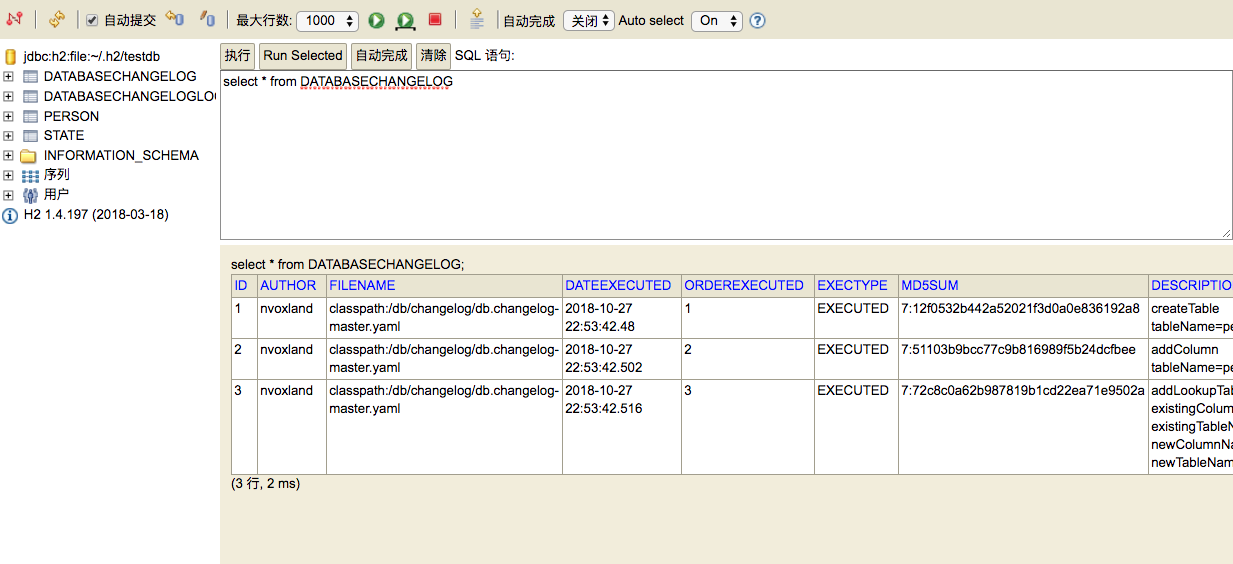Click the SQL editor resize handle

click(x=1226, y=232)
